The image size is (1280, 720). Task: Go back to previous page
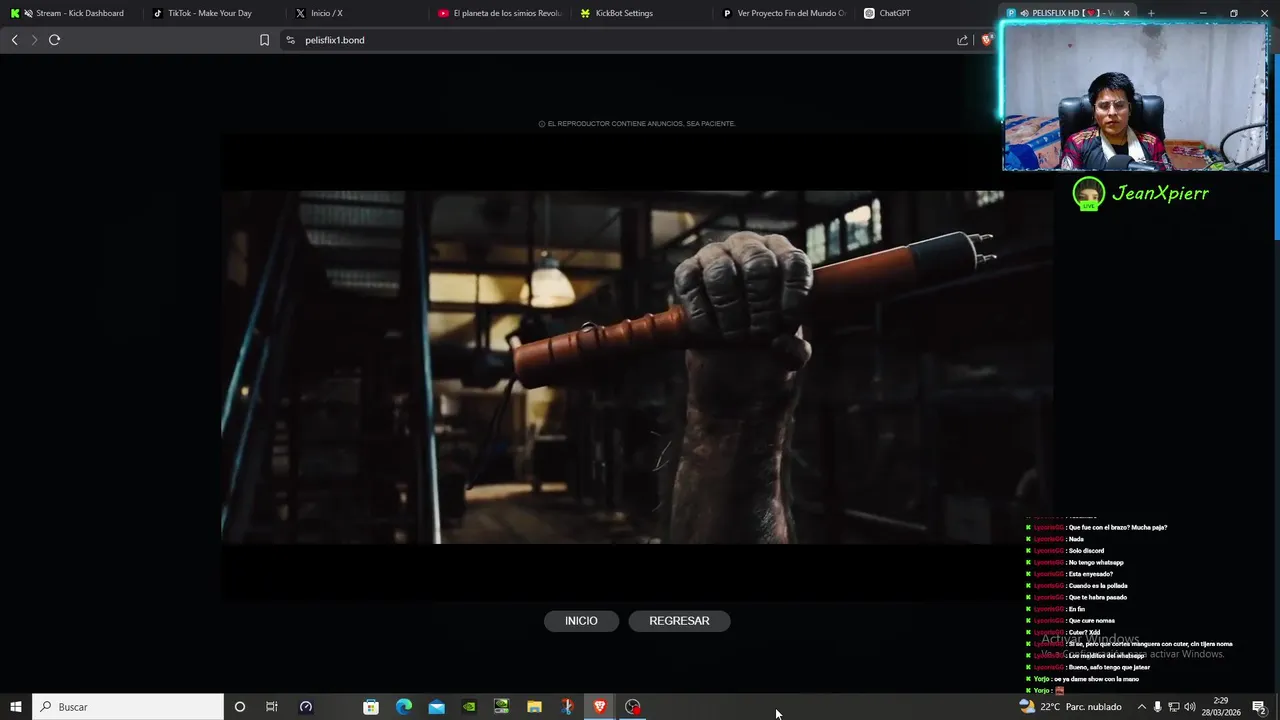tap(14, 40)
